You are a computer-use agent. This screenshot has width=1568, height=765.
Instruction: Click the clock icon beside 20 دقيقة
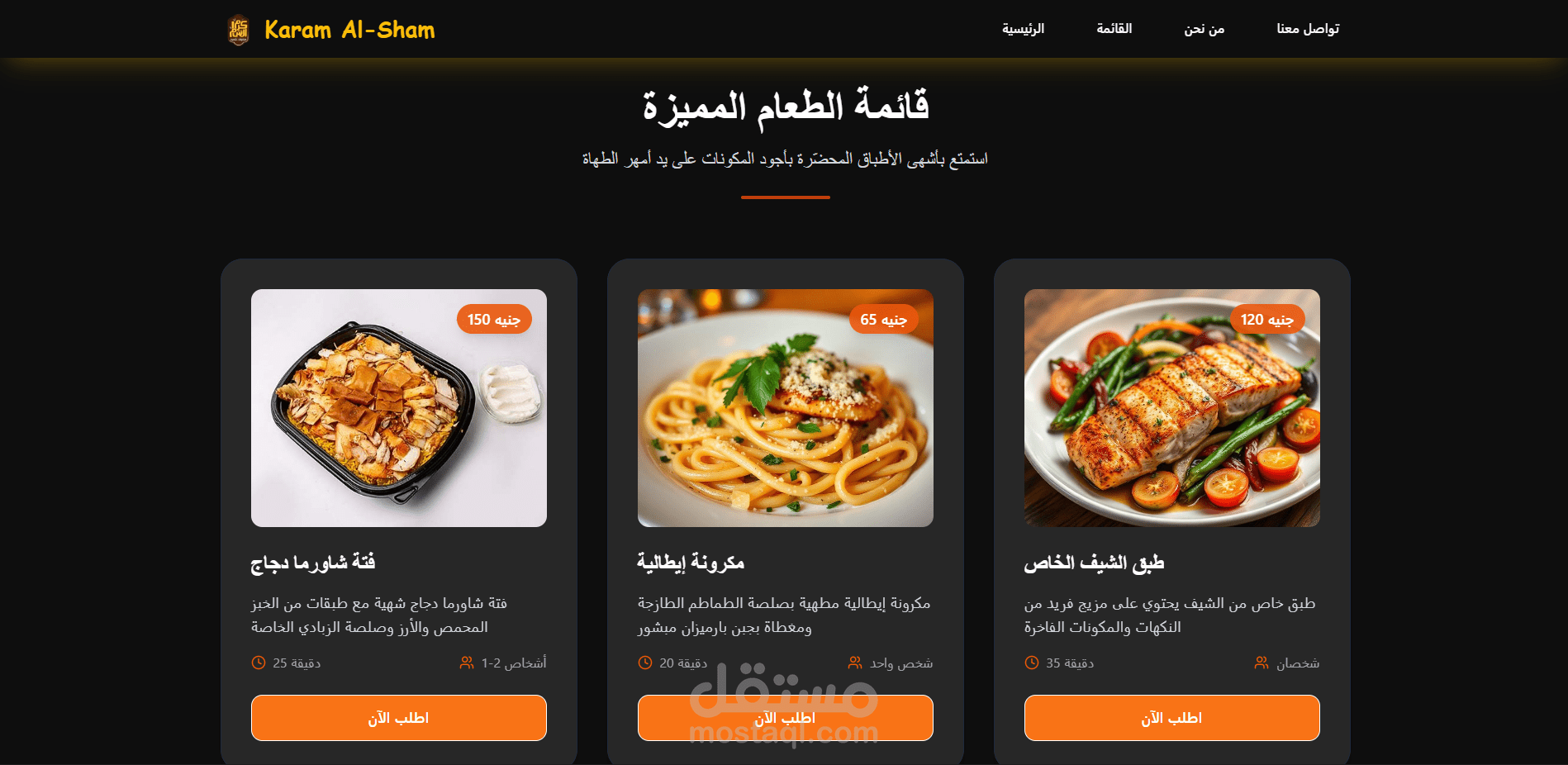(x=645, y=663)
